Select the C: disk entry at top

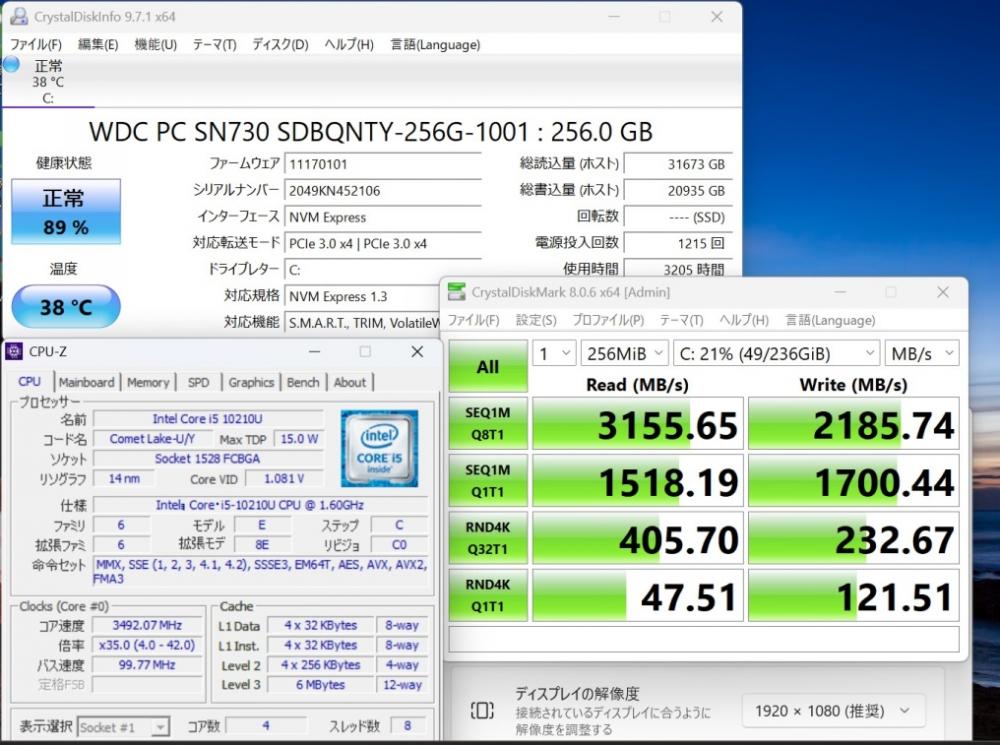48,82
